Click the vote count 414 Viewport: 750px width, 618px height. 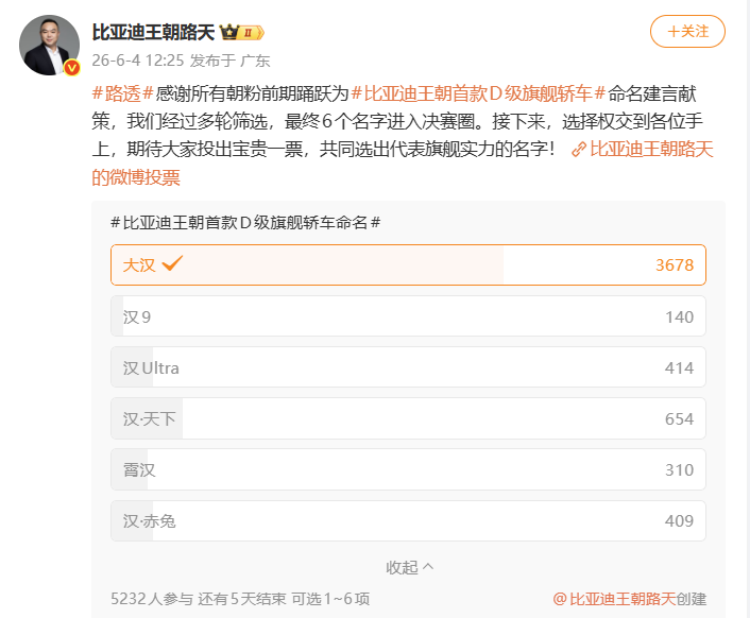click(679, 368)
